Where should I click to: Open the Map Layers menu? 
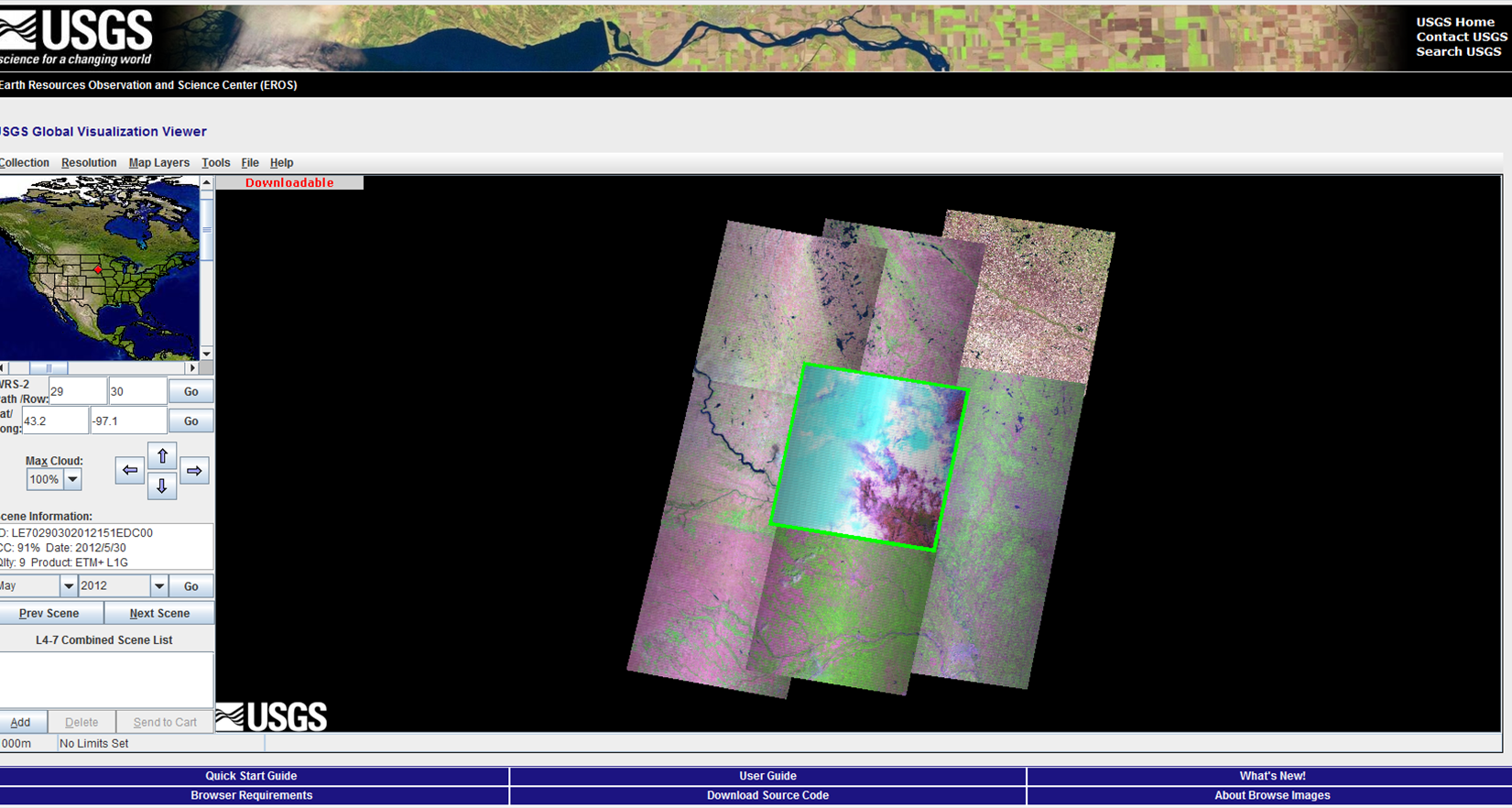coord(158,163)
